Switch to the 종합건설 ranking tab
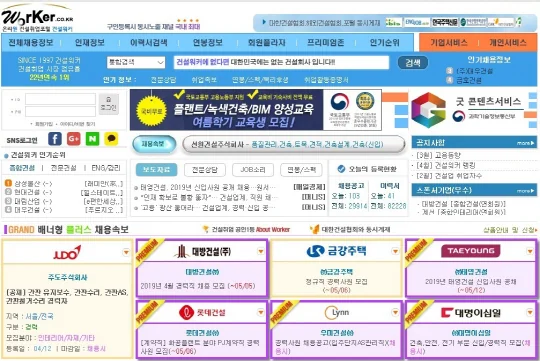This screenshot has width=540, height=361. click(x=22, y=168)
